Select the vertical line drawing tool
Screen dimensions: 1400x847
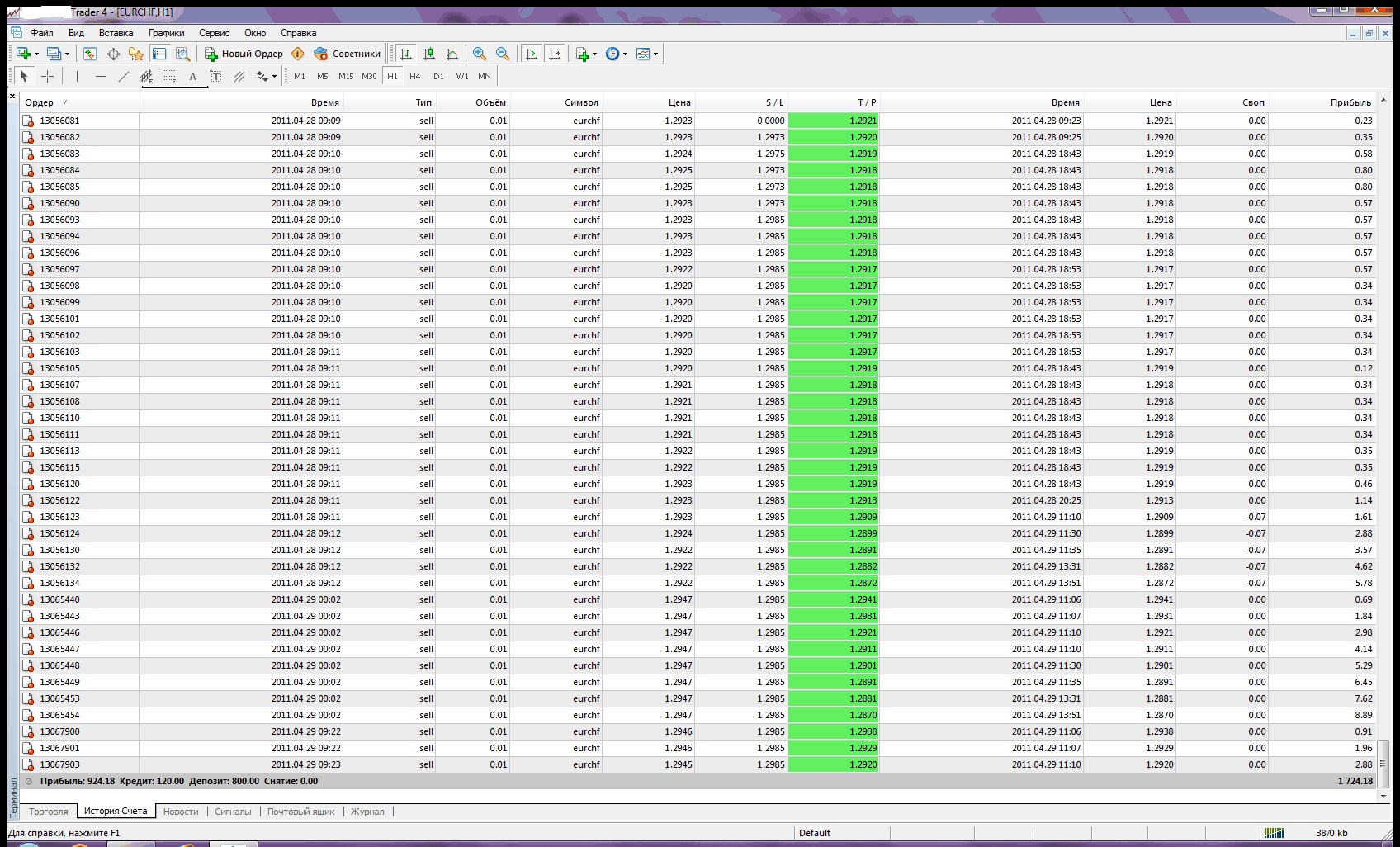[77, 76]
